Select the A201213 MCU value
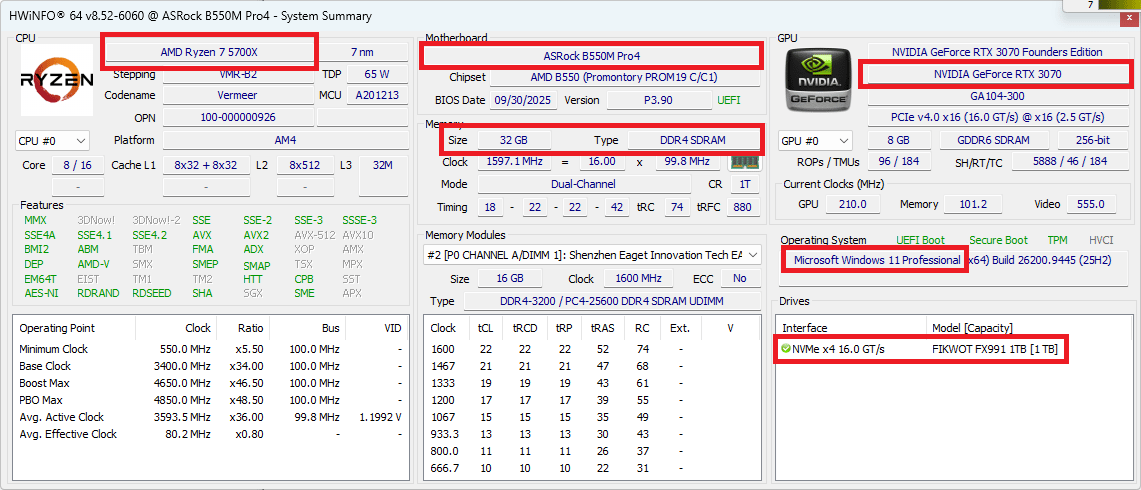This screenshot has width=1141, height=490. 378,95
